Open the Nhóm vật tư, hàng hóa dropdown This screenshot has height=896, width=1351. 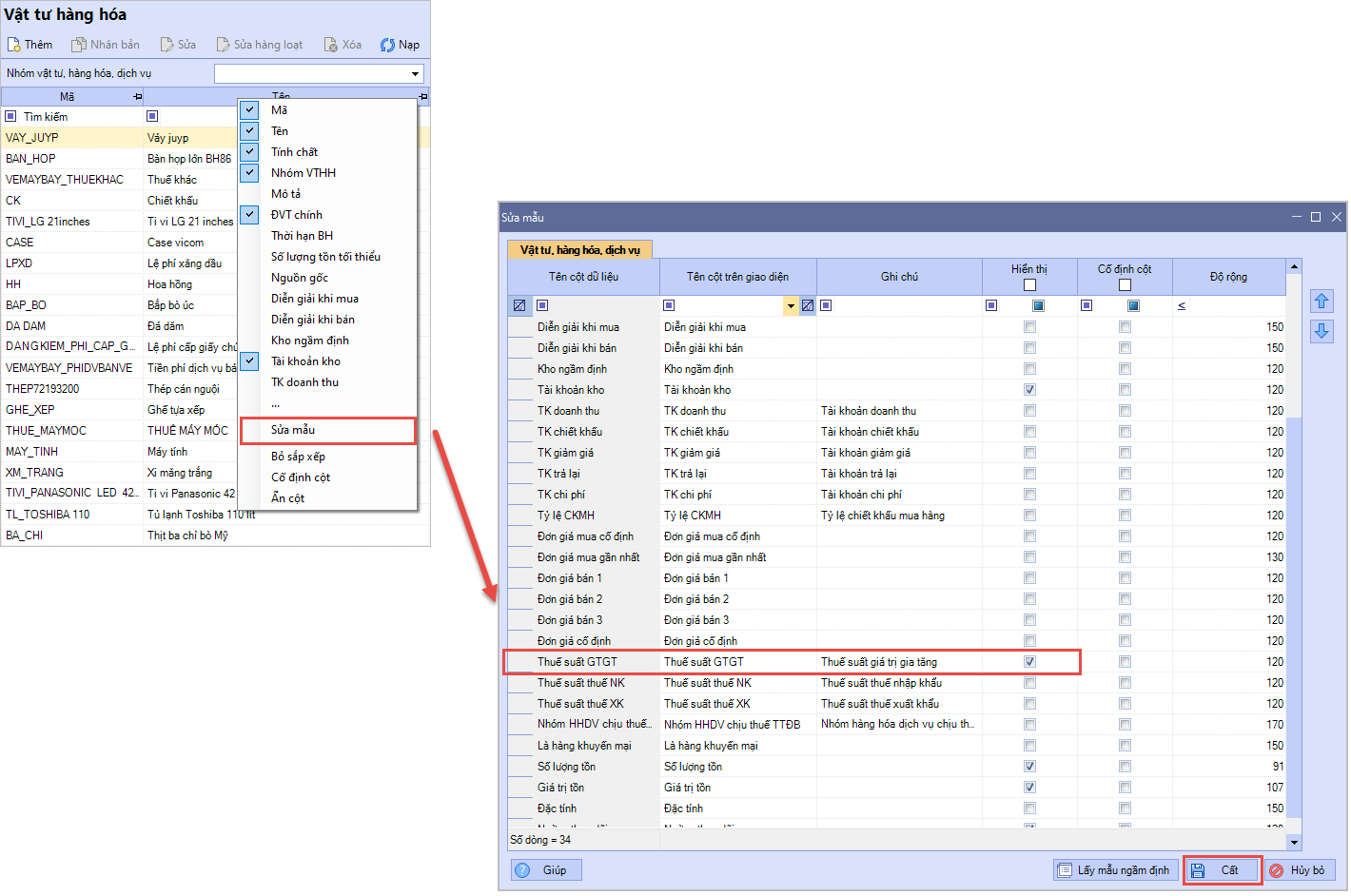(x=415, y=74)
